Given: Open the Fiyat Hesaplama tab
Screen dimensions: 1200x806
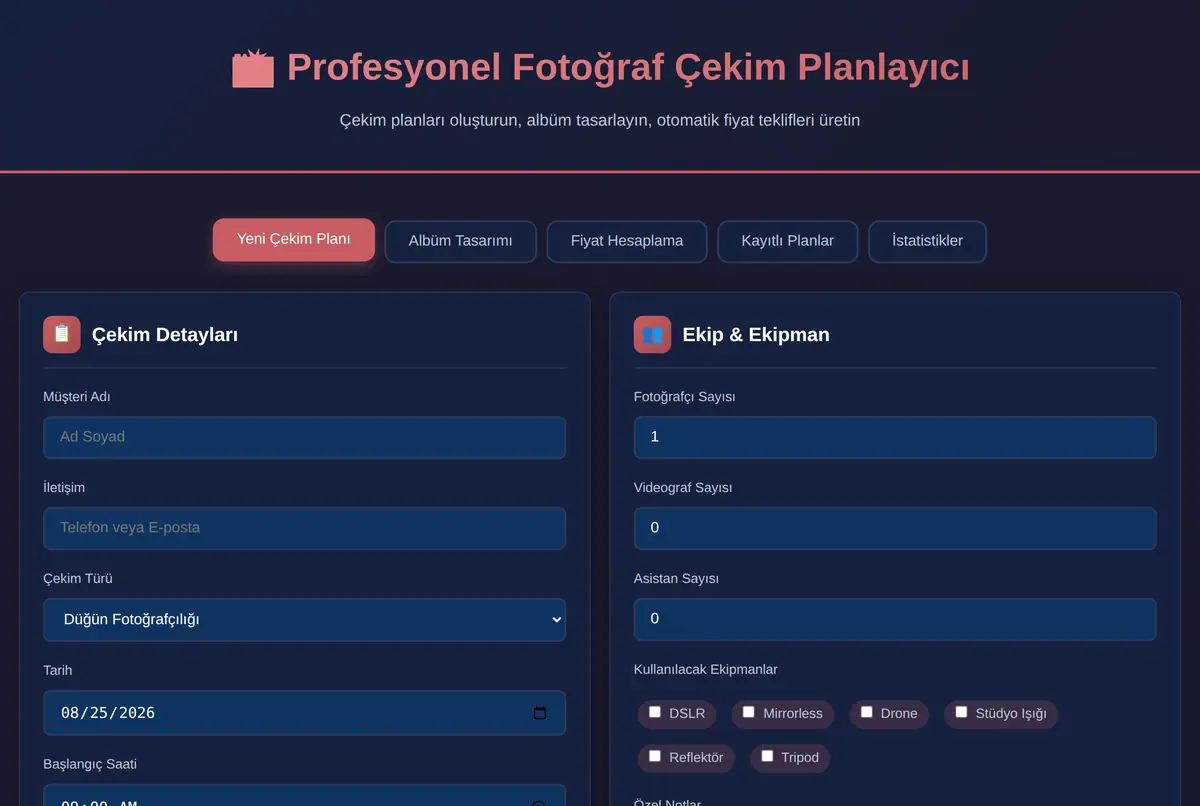Looking at the screenshot, I should click(627, 241).
